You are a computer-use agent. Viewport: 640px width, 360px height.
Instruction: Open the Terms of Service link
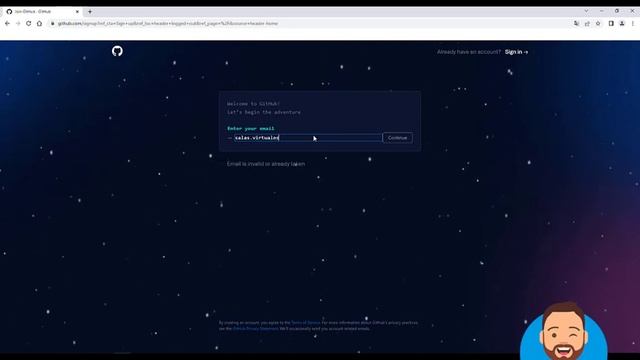(306, 322)
